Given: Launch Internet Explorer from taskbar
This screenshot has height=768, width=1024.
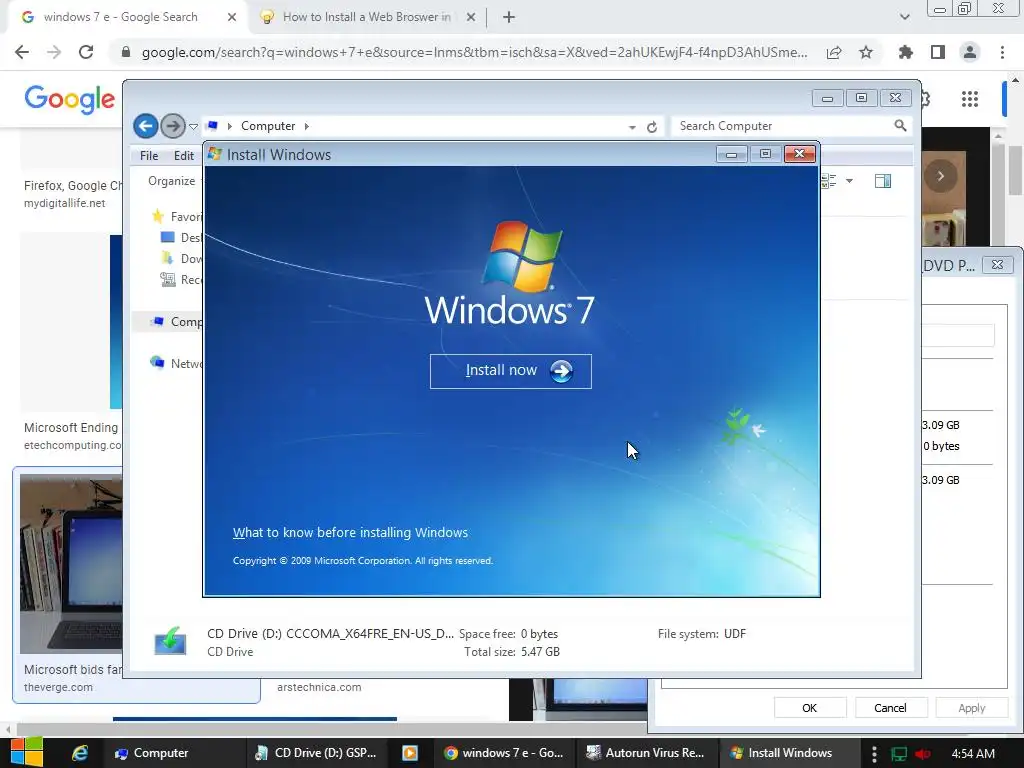Looking at the screenshot, I should (x=80, y=753).
